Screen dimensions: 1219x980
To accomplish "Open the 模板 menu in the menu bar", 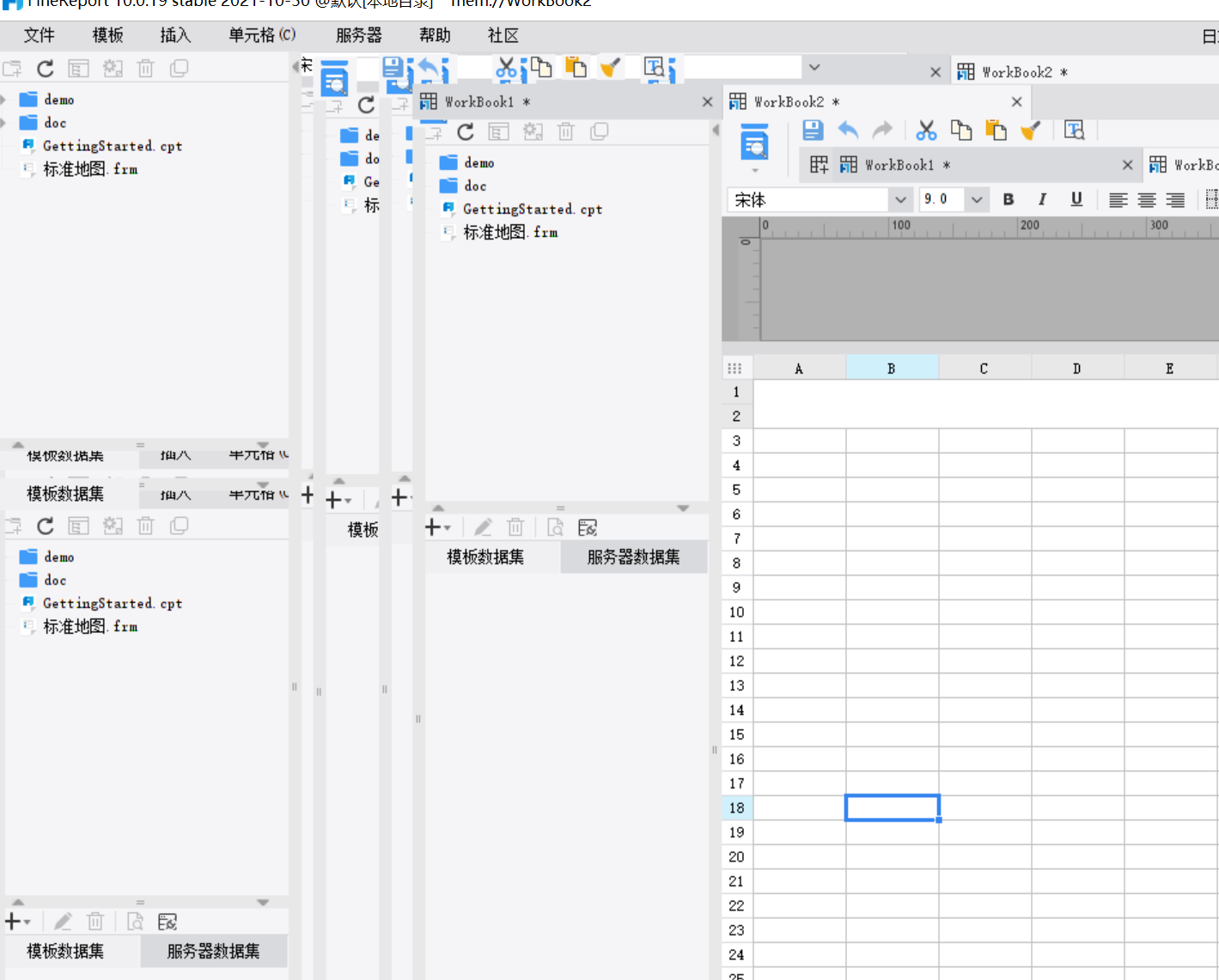I will 108,35.
